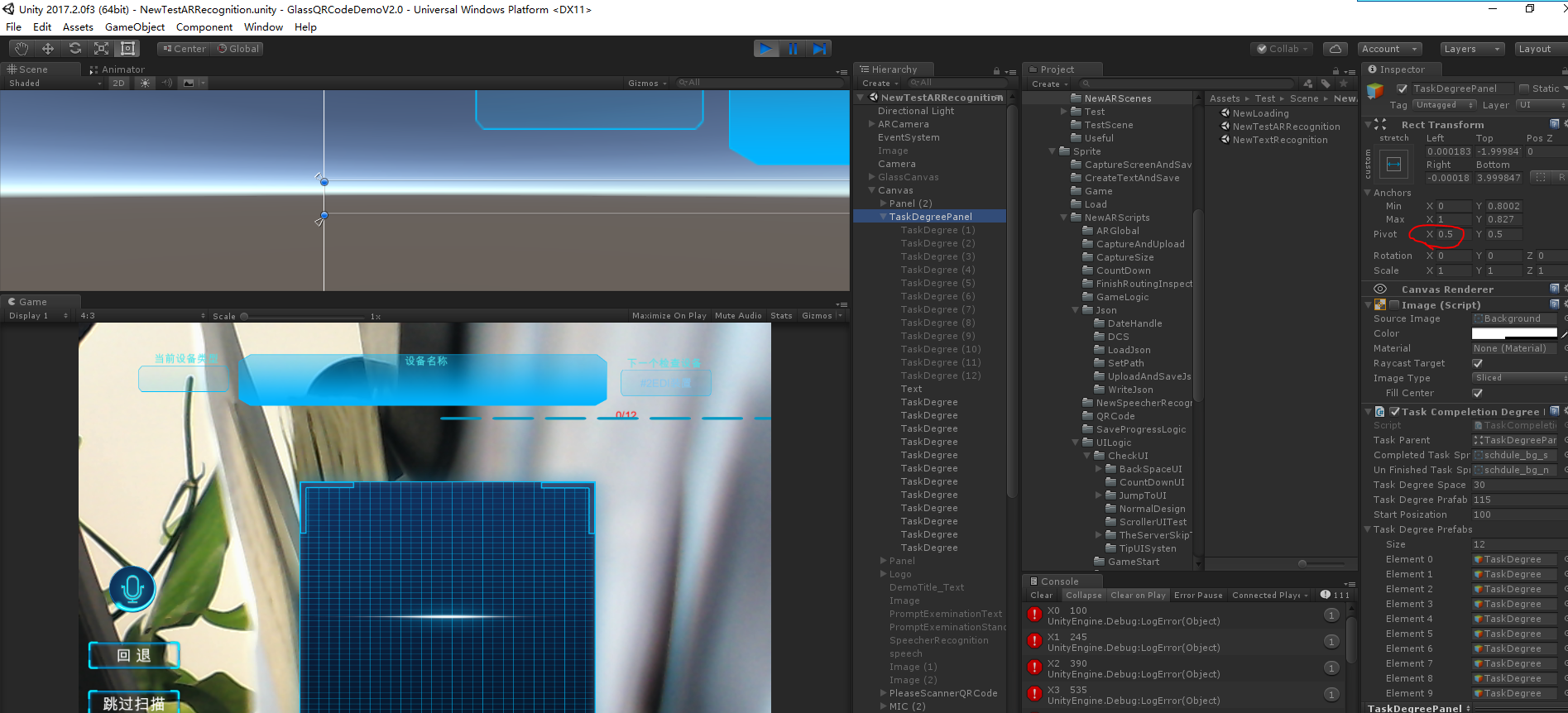The width and height of the screenshot is (1568, 713).
Task: Toggle the Raycast Target checkbox
Action: (1478, 363)
